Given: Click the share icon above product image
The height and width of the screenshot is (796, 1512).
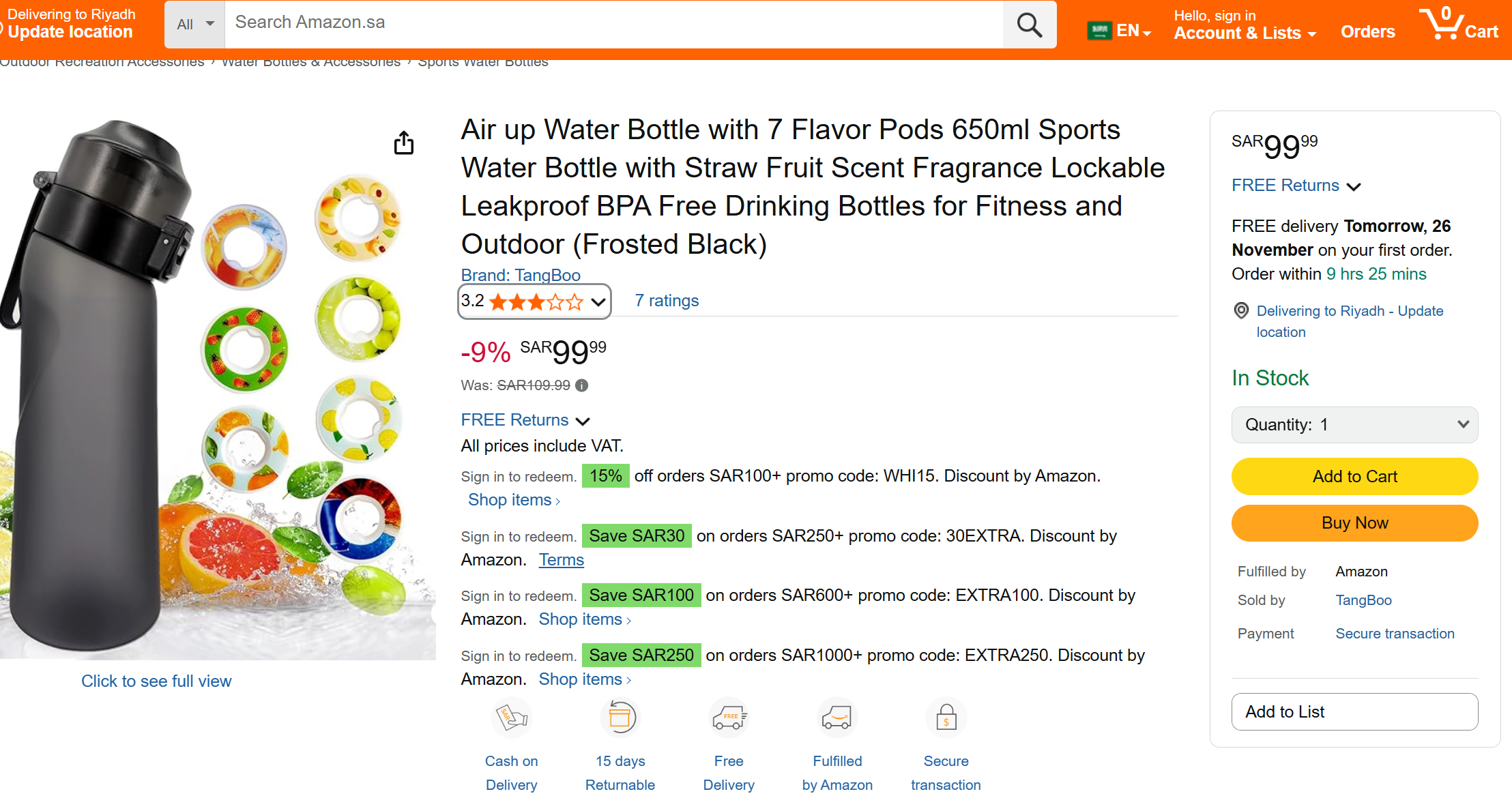Looking at the screenshot, I should (404, 143).
